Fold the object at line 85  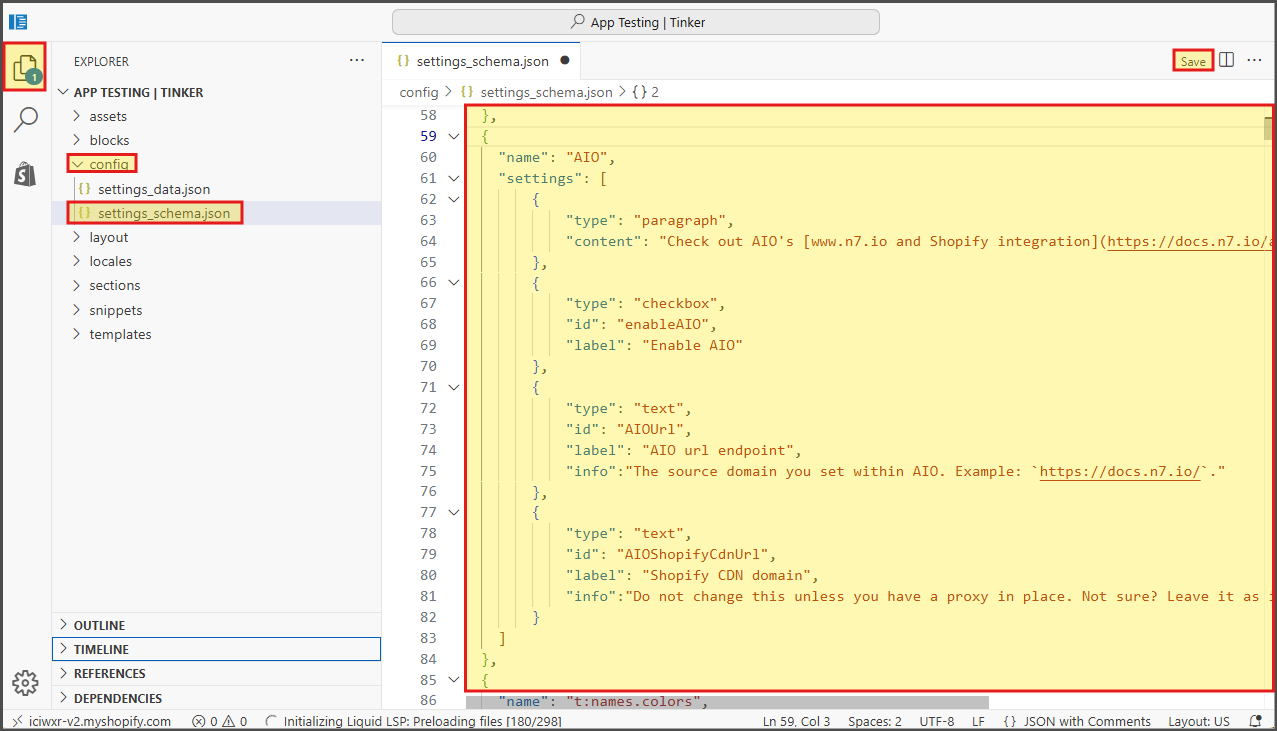(454, 680)
